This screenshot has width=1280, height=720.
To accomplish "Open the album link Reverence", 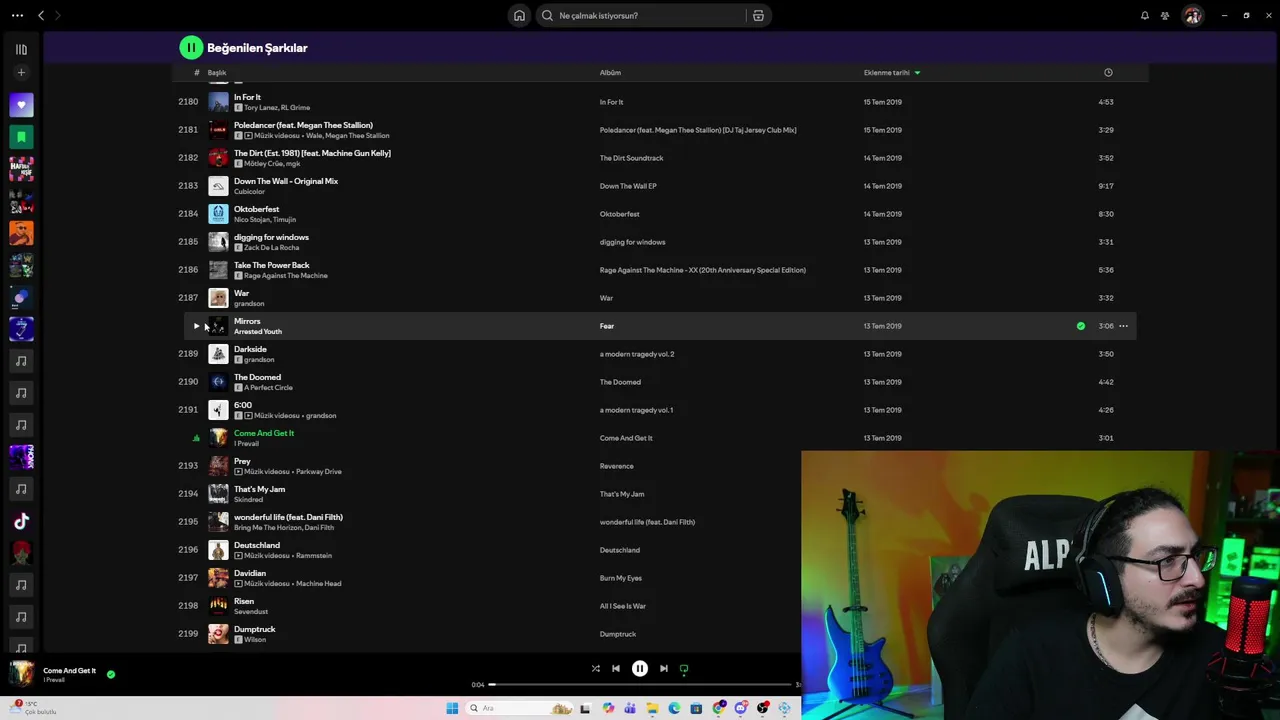I will coord(617,466).
